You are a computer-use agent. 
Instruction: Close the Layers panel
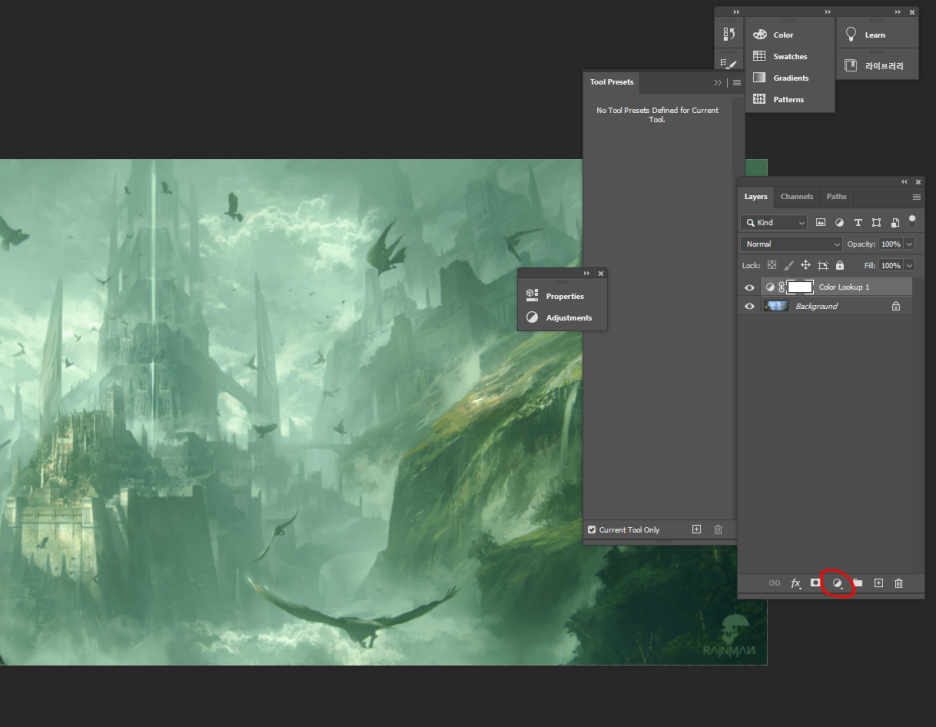(x=918, y=182)
